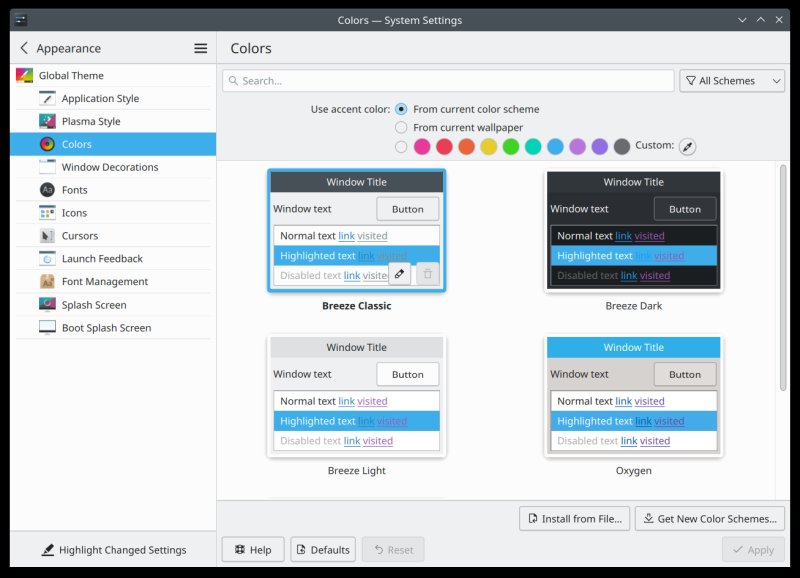Open the All Schemes filter dropdown
Image resolution: width=800 pixels, height=578 pixels.
[x=732, y=81]
